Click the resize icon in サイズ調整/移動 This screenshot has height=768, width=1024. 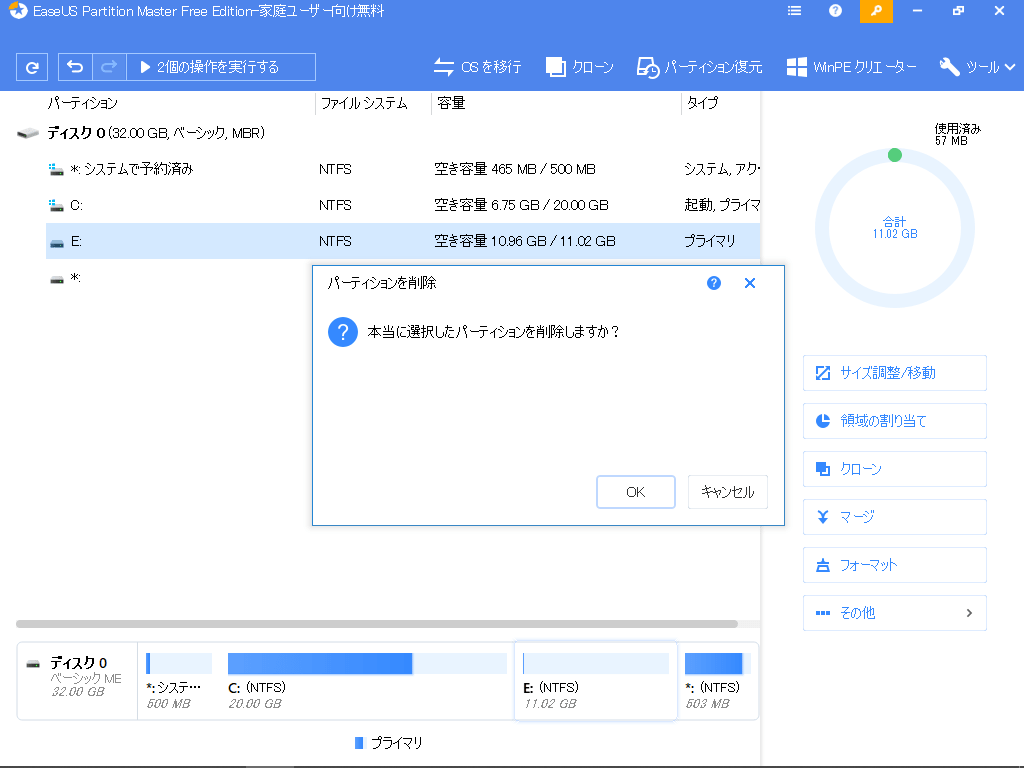[x=823, y=373]
